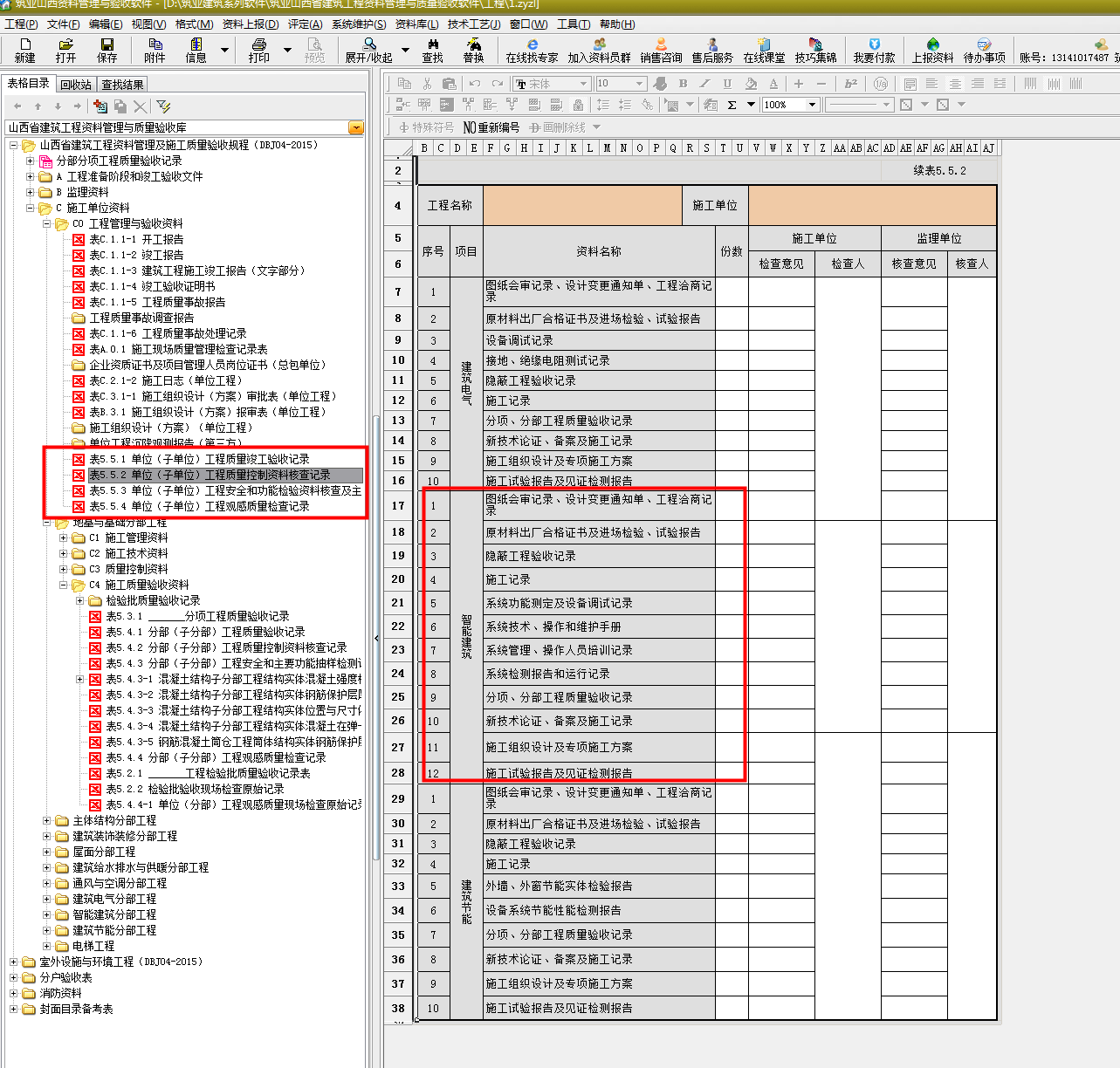Click the 打印 print icon
The image size is (1120, 1068).
pyautogui.click(x=258, y=50)
